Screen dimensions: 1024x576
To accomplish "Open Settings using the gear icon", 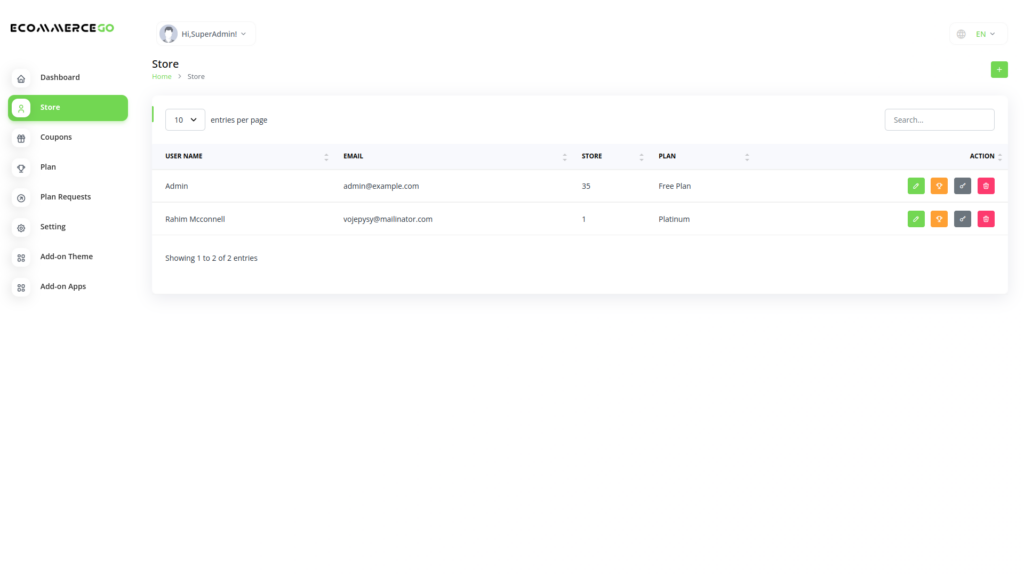I will click(x=21, y=227).
